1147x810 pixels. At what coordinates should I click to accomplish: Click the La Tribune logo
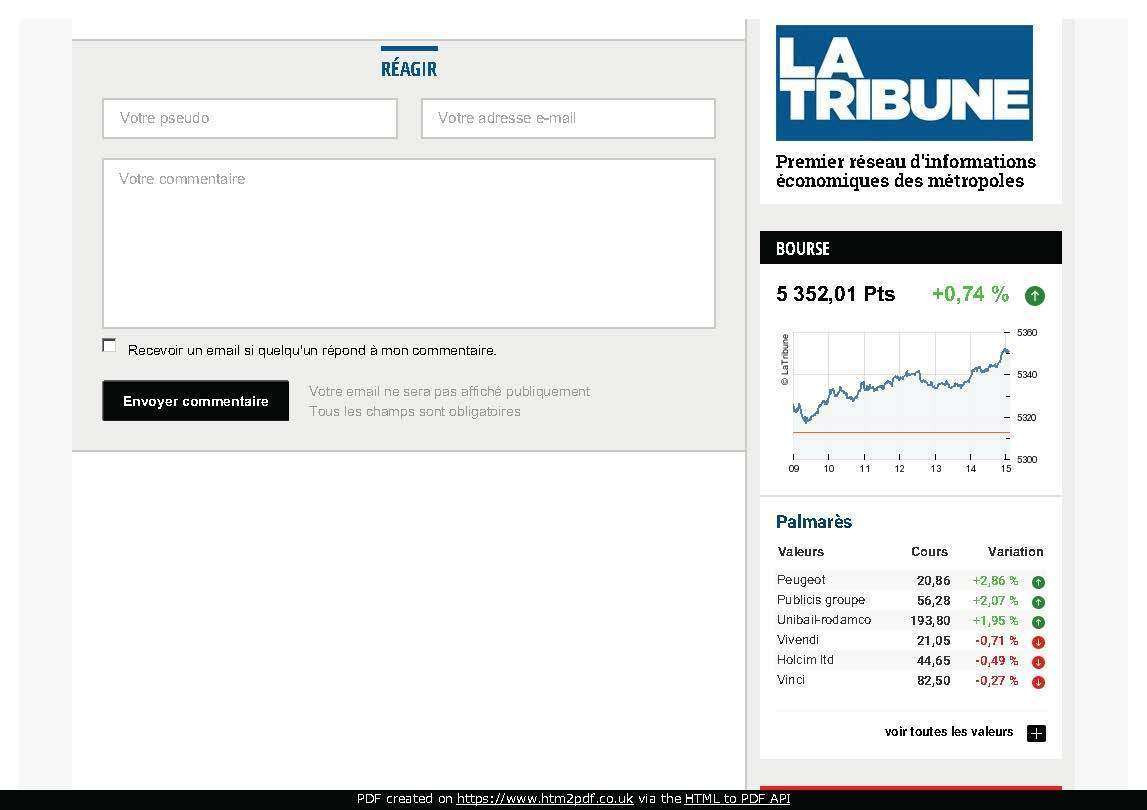point(904,83)
